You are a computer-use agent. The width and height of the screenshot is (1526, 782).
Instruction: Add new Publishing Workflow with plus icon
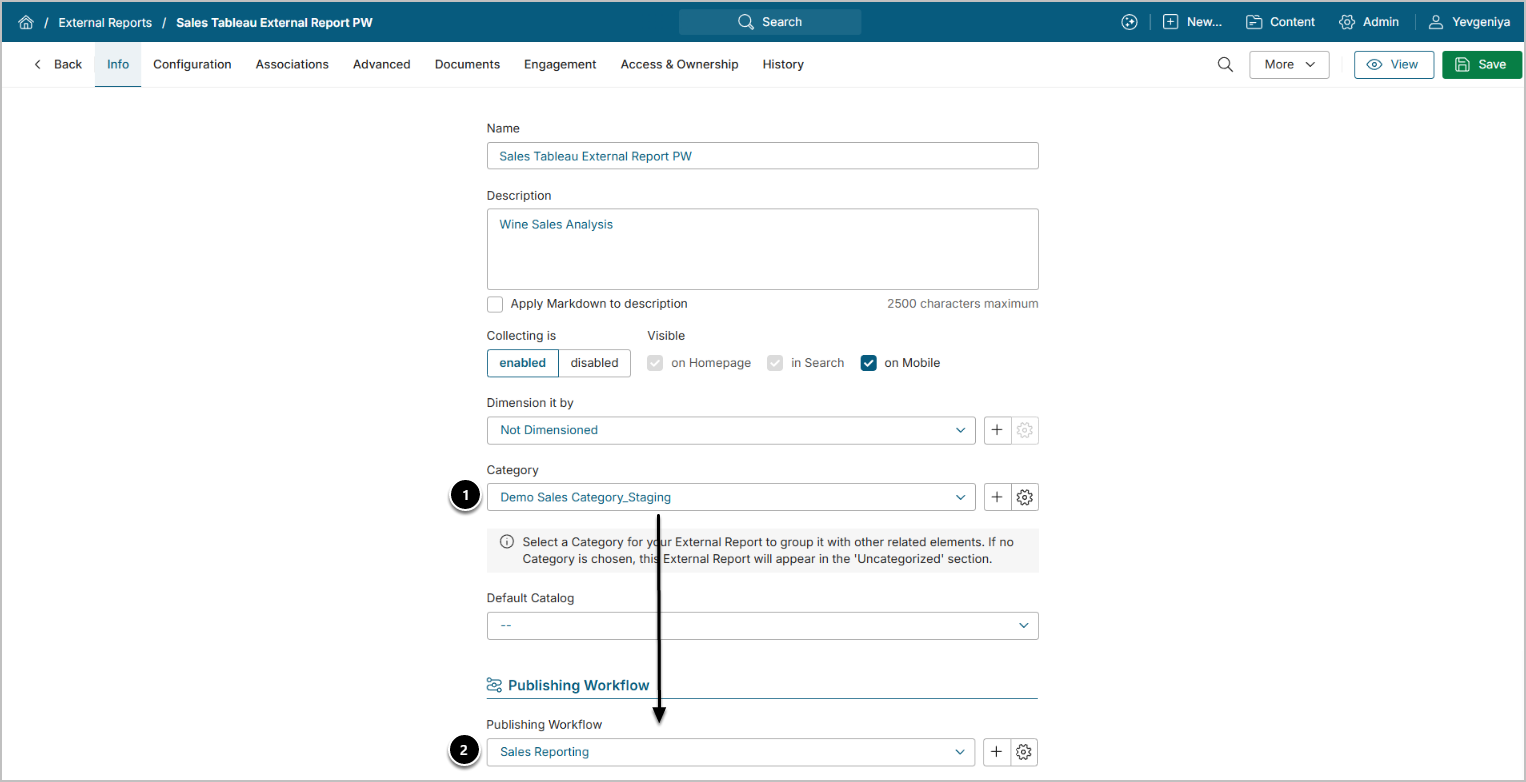click(997, 752)
